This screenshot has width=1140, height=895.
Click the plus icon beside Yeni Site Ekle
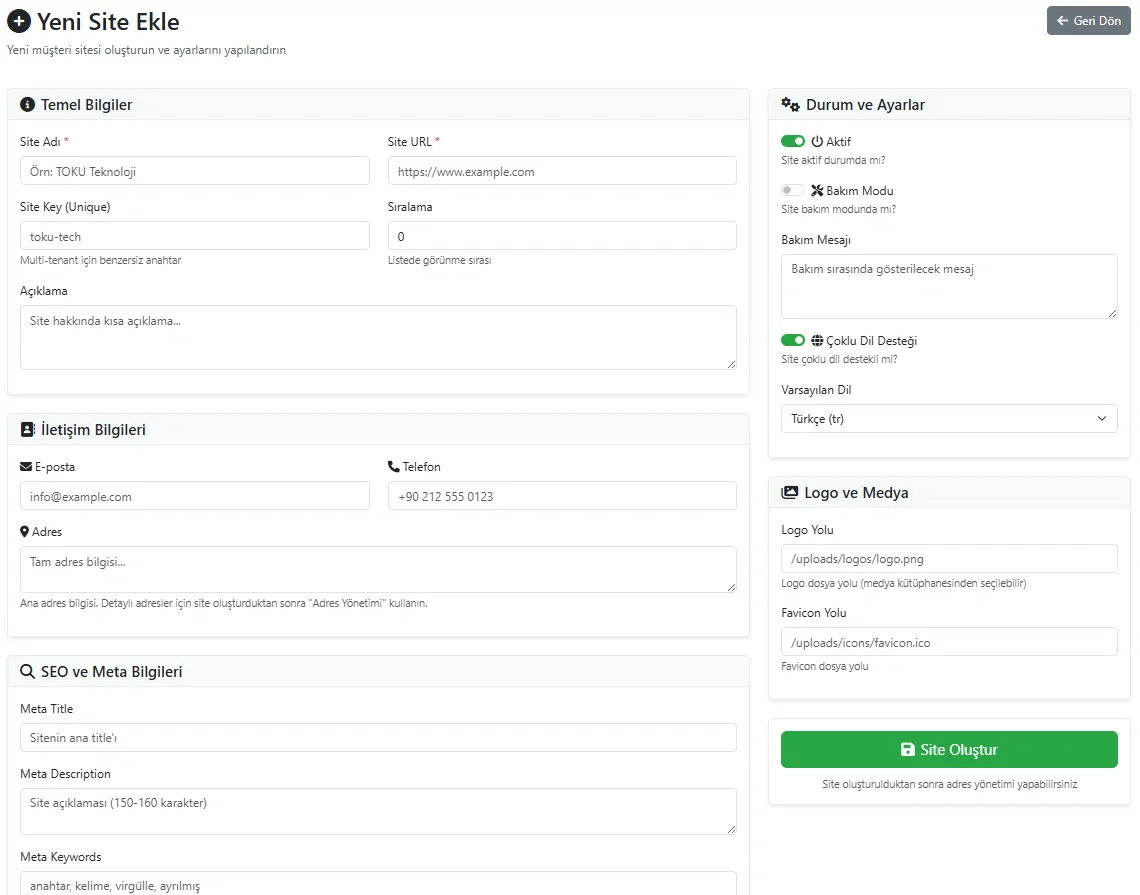19,21
